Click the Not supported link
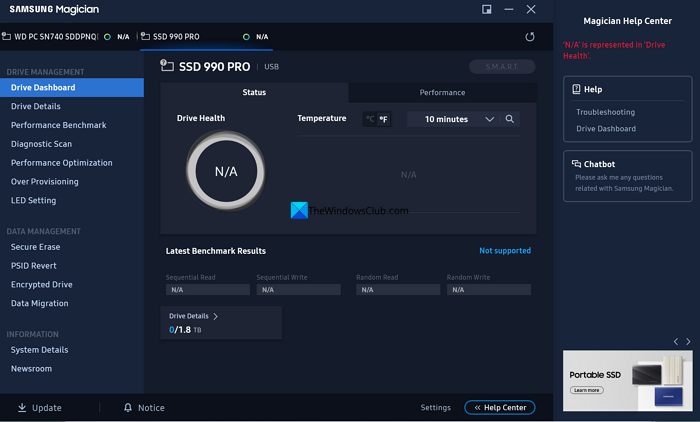700x422 pixels. click(x=505, y=251)
